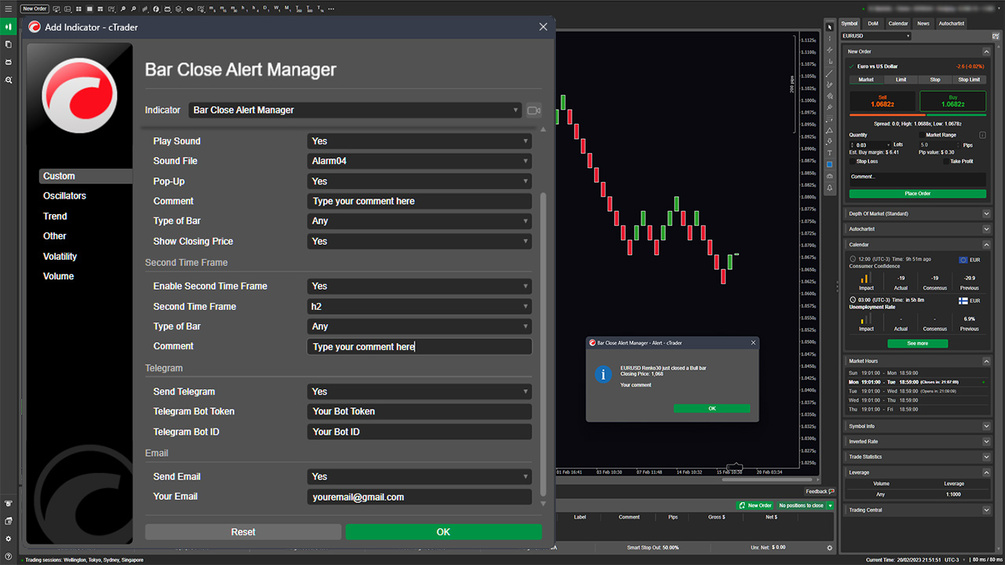Open the main hamburger menu
Image resolution: width=1005 pixels, height=565 pixels.
coord(8,9)
